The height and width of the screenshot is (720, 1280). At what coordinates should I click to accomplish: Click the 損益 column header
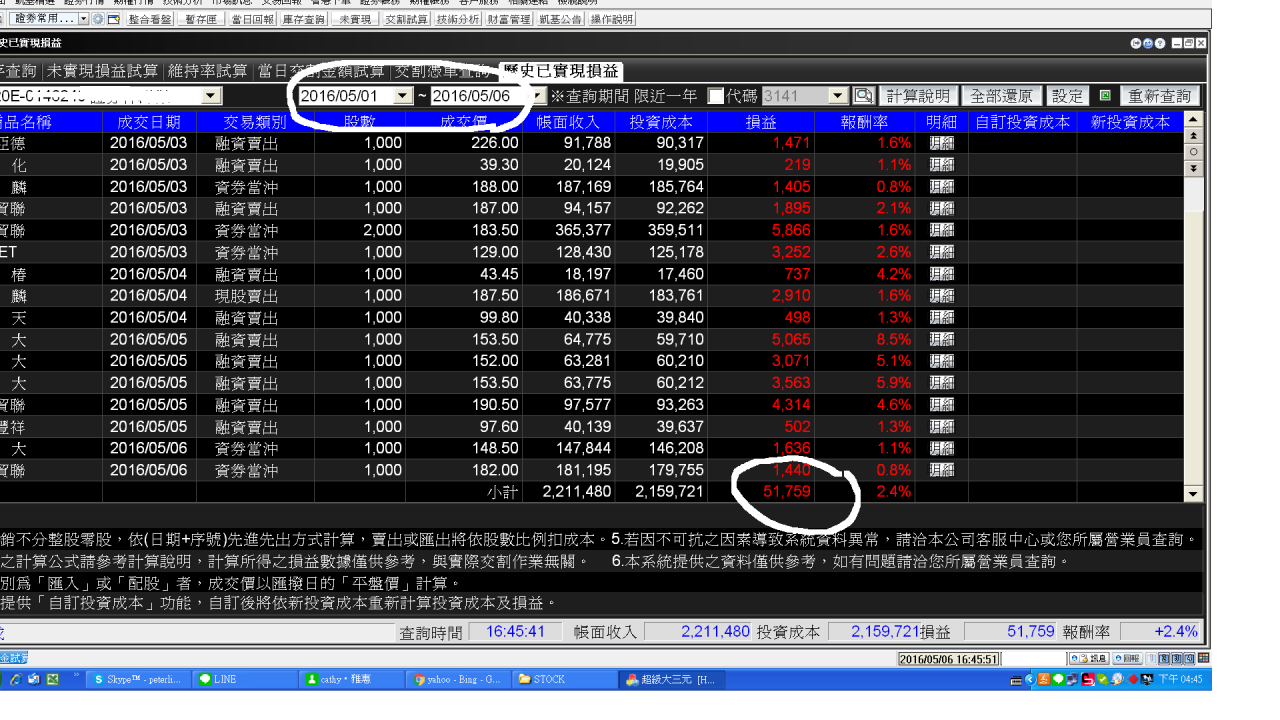(761, 122)
